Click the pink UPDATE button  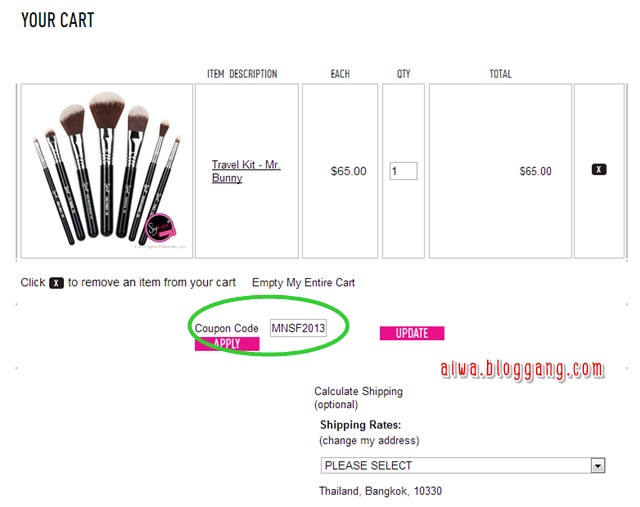coord(412,333)
